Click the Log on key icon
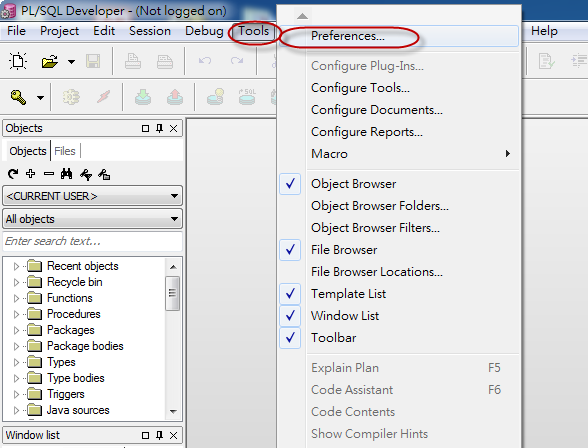The height and width of the screenshot is (448, 588). coord(18,97)
